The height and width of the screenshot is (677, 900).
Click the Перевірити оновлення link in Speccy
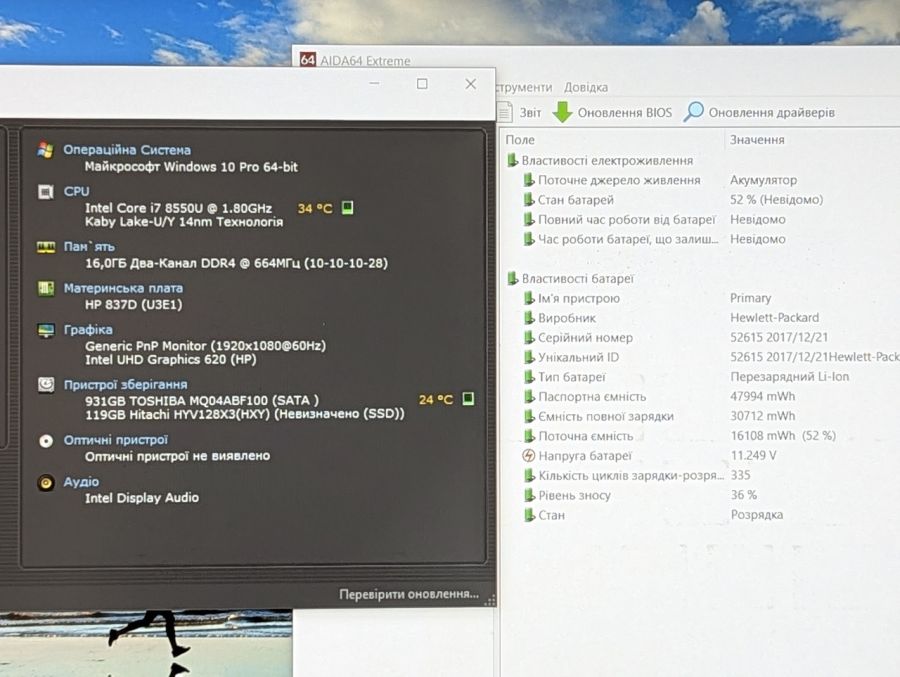pyautogui.click(x=409, y=594)
